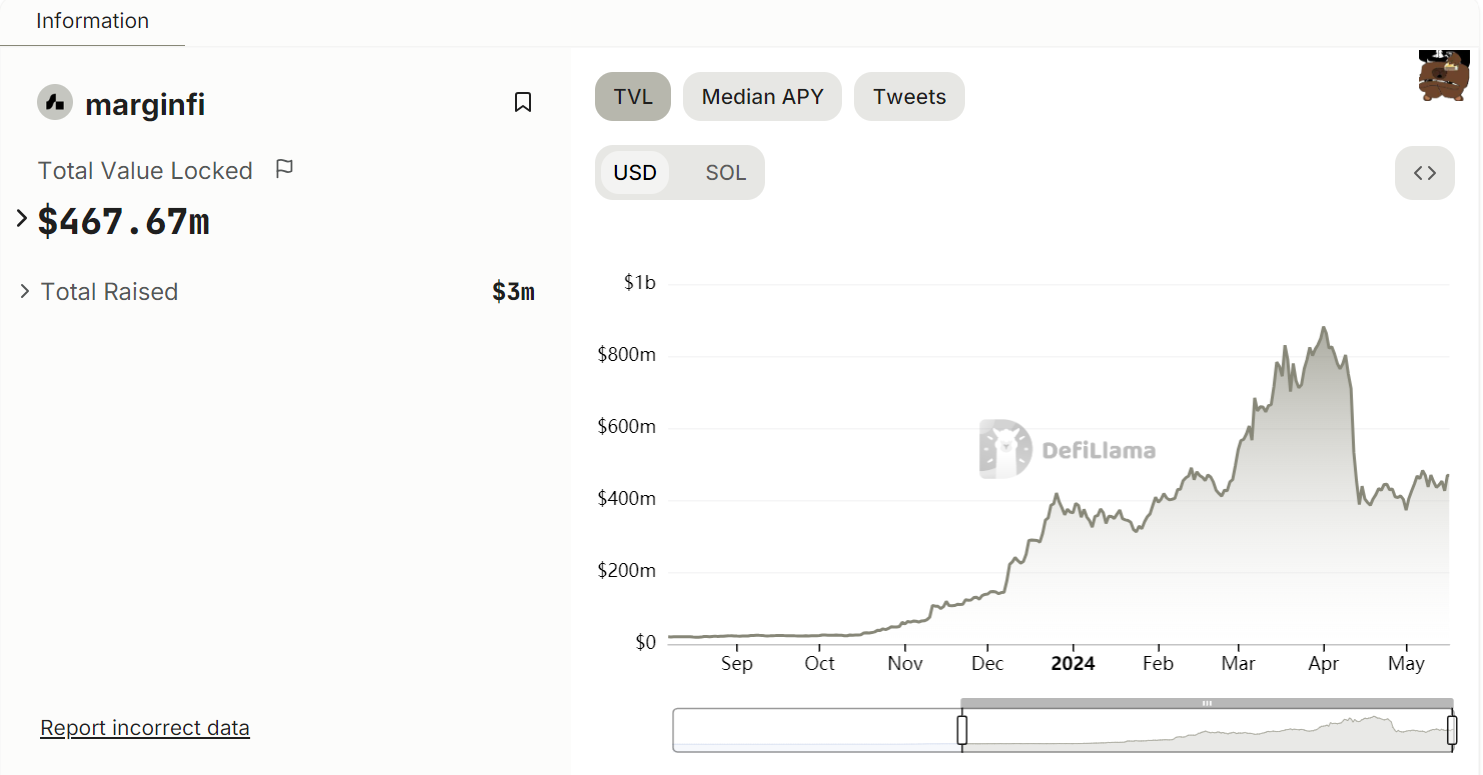The image size is (1483, 775).
Task: Click the DefiLlama watermark logo
Action: tap(1067, 450)
